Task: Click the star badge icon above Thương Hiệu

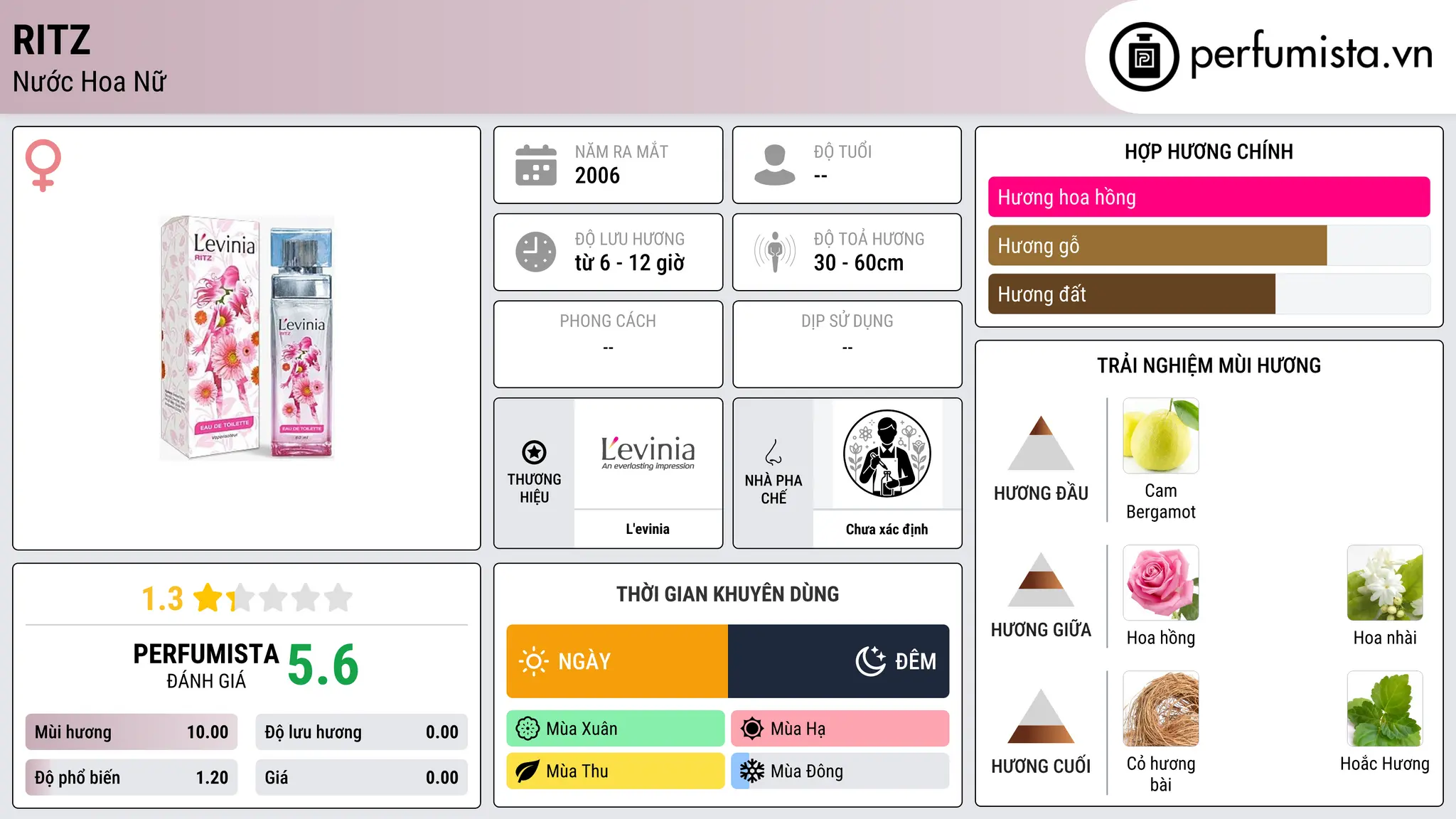Action: 534,451
